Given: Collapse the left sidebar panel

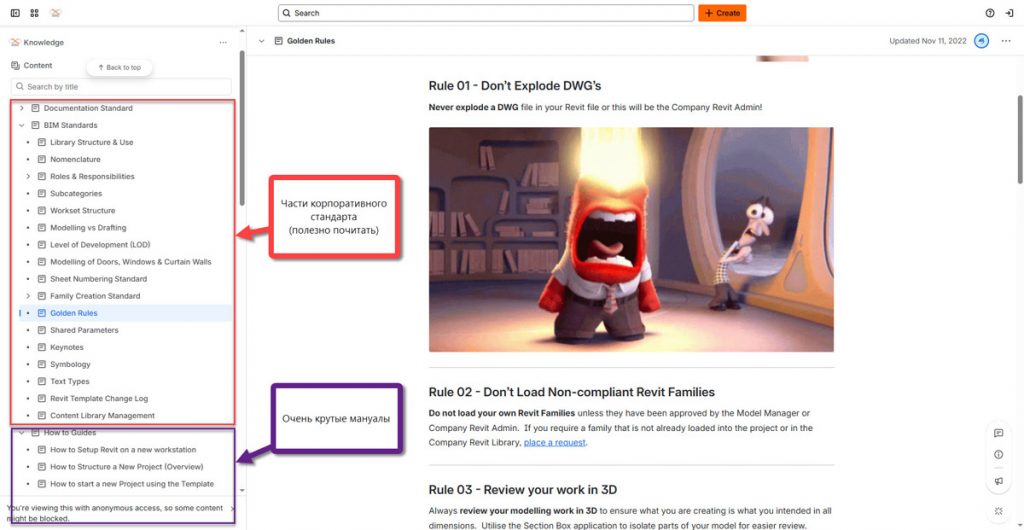Looking at the screenshot, I should 14,13.
